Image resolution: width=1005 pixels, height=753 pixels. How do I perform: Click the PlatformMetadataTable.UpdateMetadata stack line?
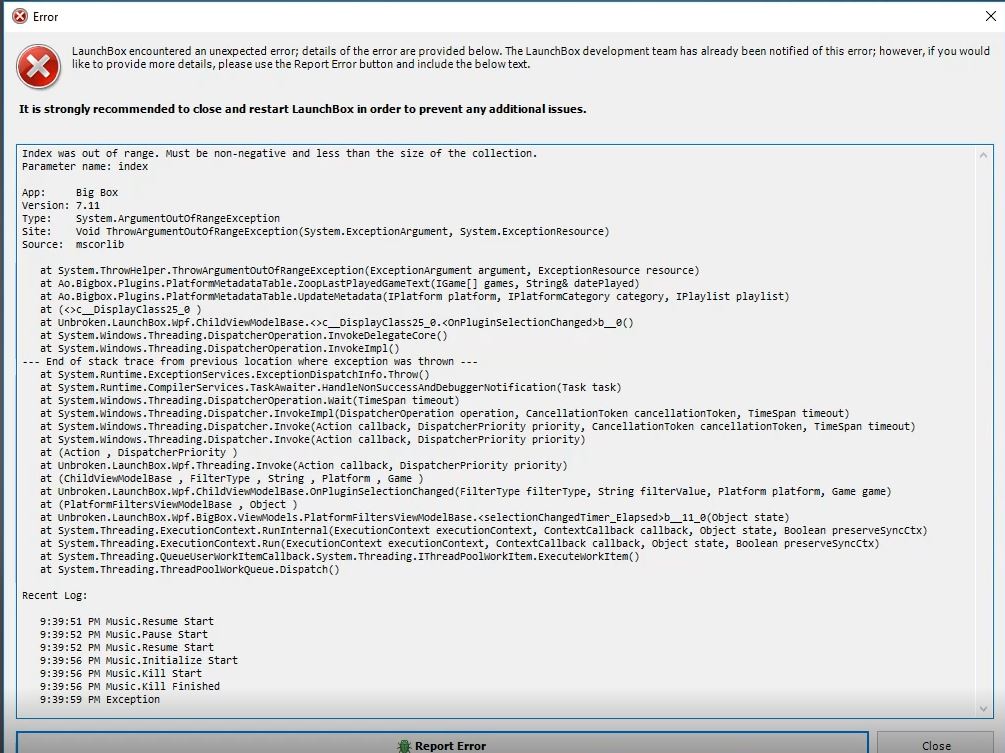[x=415, y=296]
